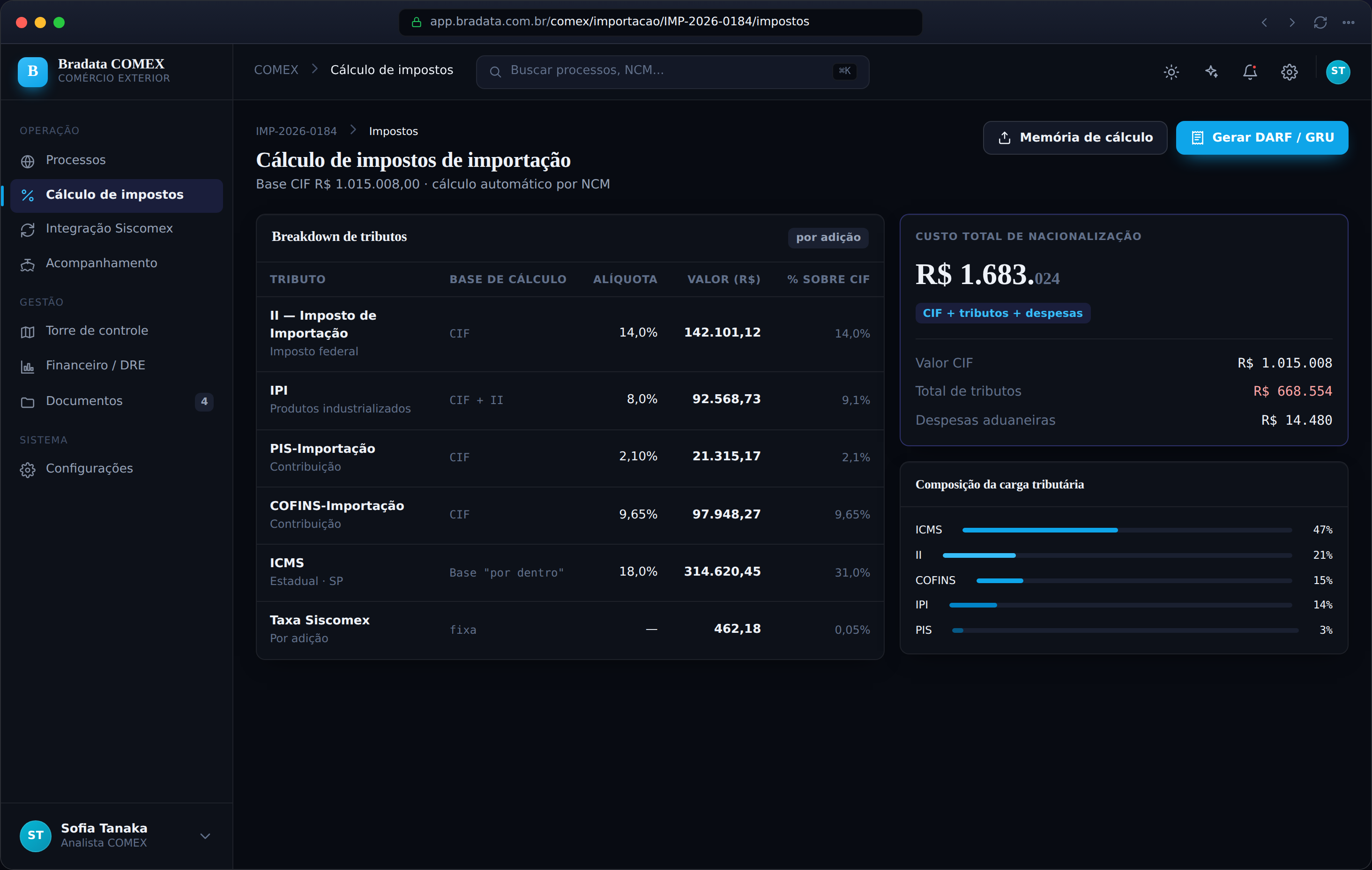The height and width of the screenshot is (870, 1372).
Task: Toggle light theme with sun icon
Action: [1171, 72]
